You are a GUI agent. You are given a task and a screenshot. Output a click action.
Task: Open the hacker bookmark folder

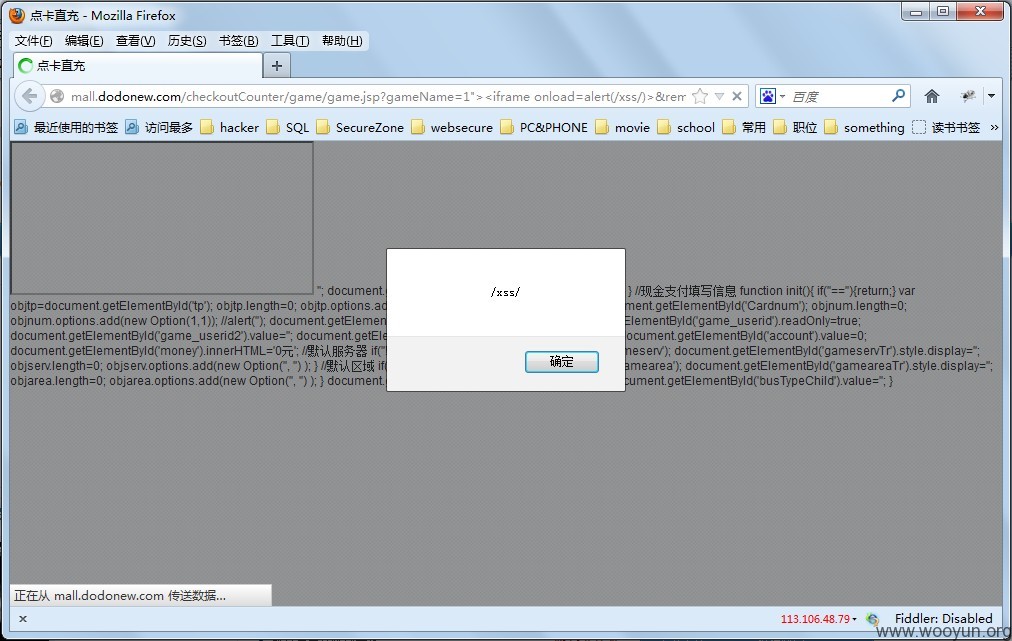[230, 127]
